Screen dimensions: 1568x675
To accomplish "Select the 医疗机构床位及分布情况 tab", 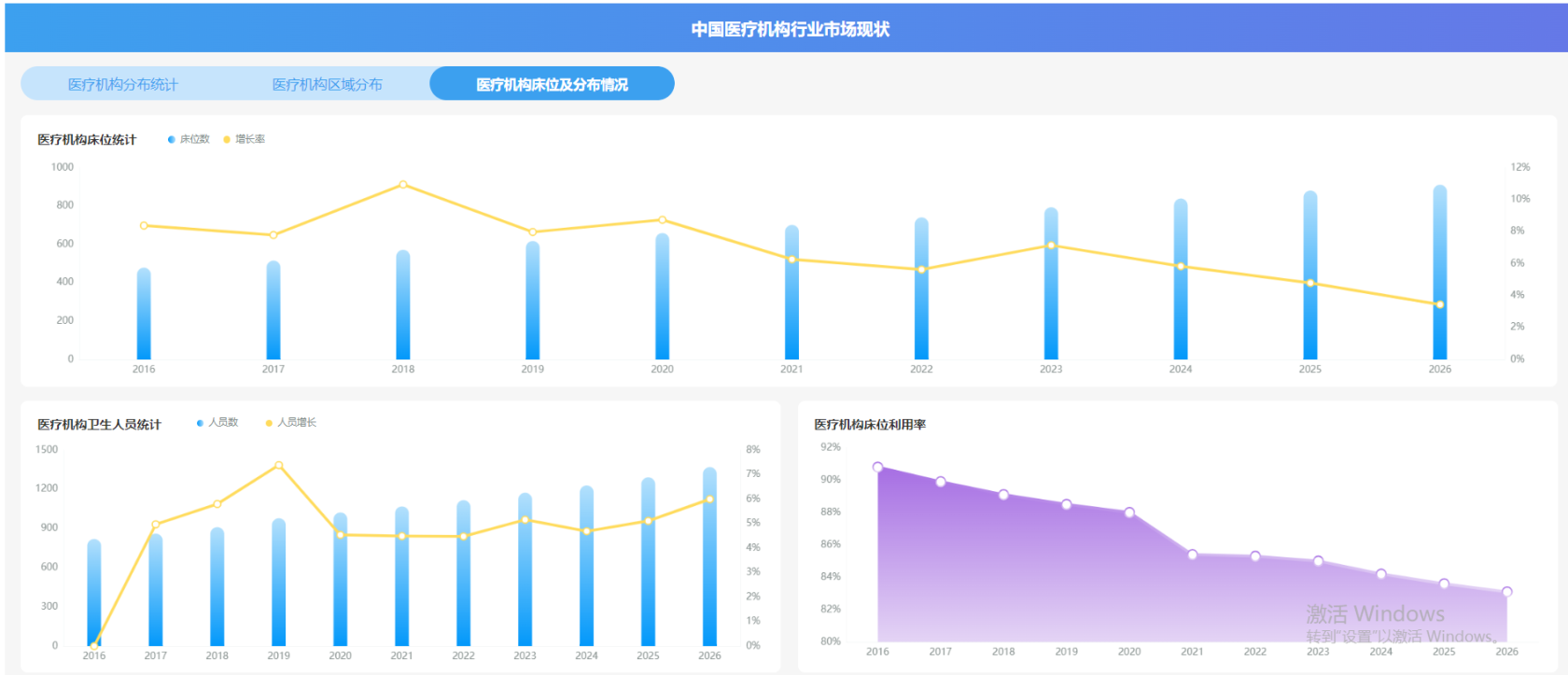I will point(552,84).
